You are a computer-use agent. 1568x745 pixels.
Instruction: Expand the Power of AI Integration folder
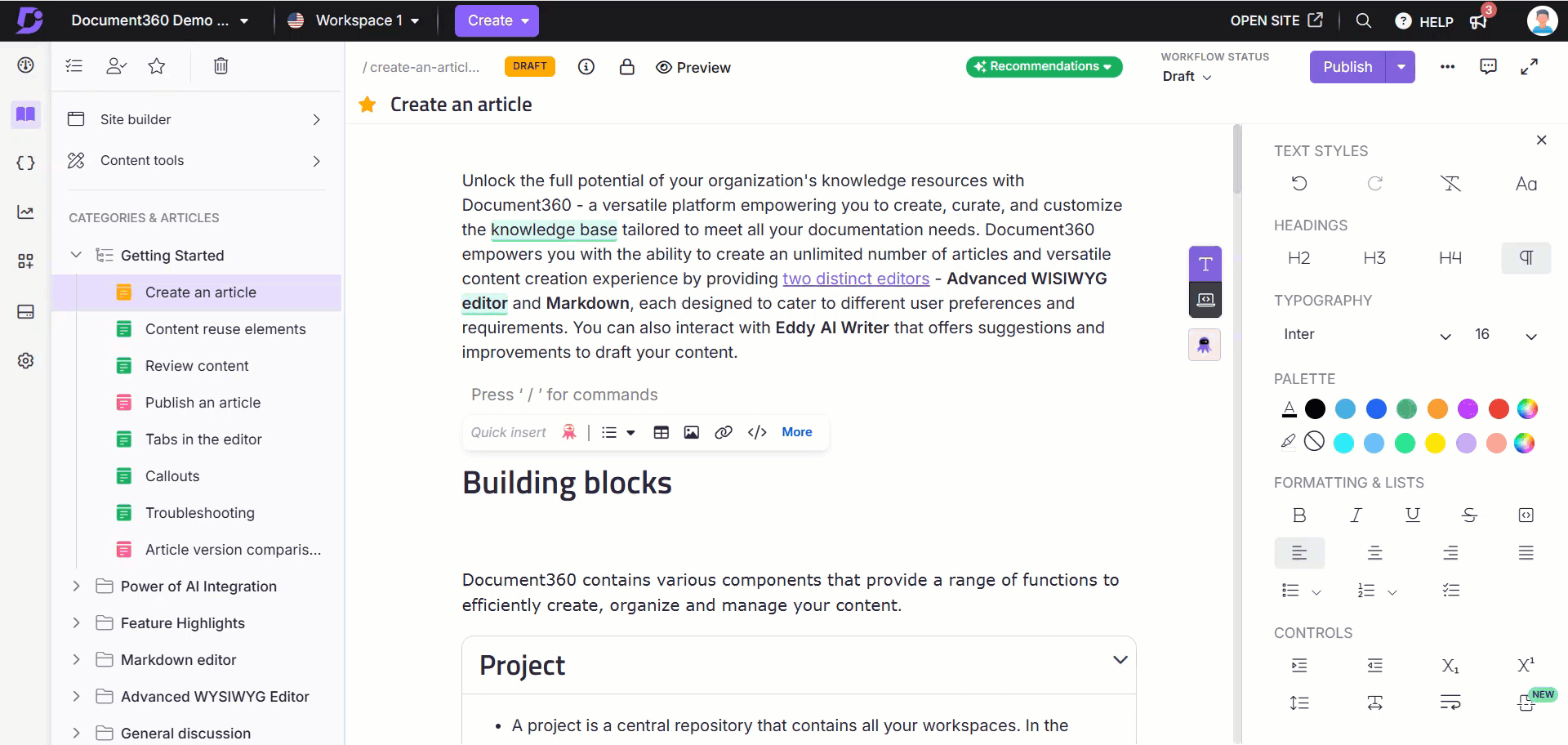click(x=77, y=586)
